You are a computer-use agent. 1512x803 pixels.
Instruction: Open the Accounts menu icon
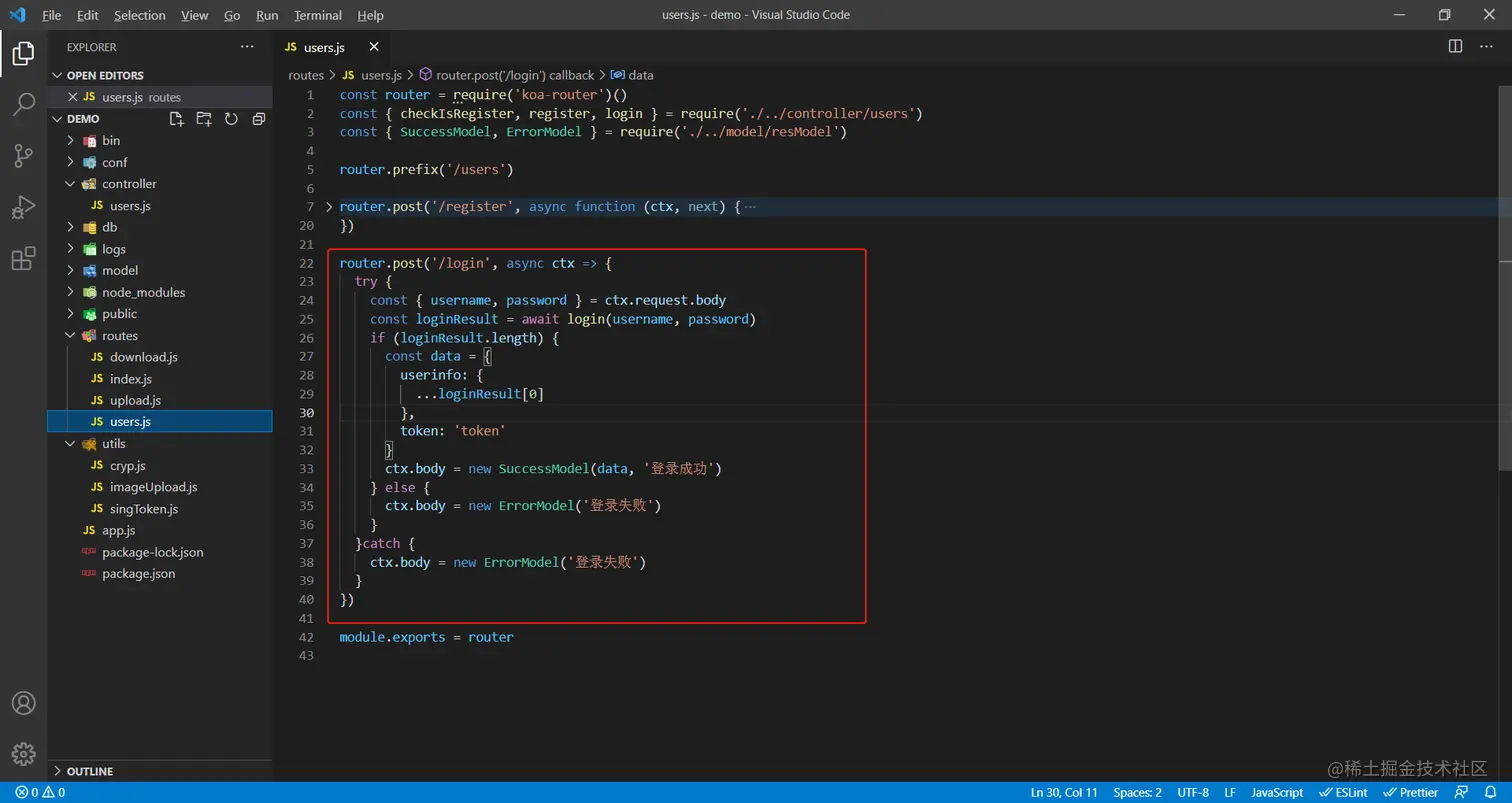[23, 703]
